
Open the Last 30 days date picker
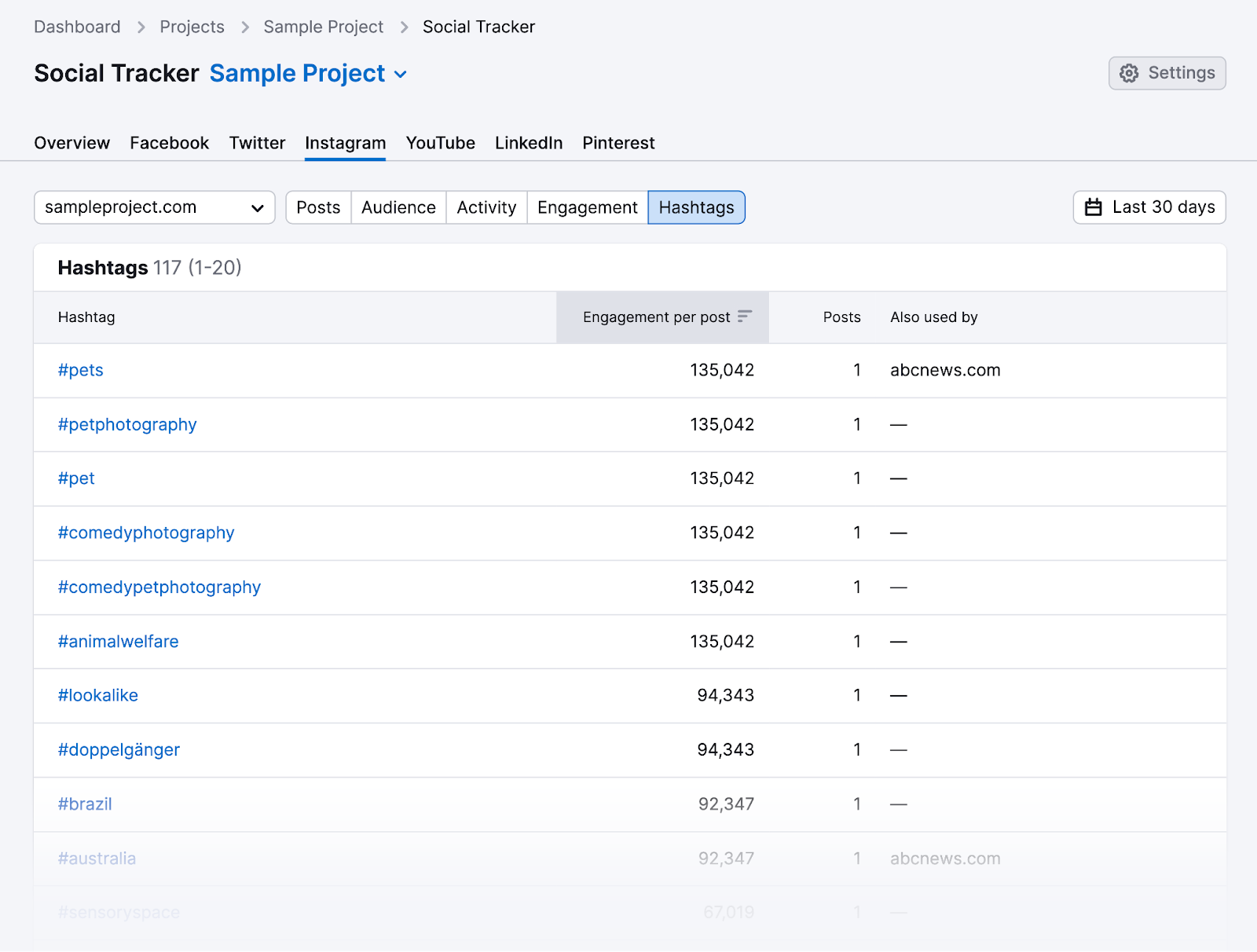click(x=1149, y=207)
